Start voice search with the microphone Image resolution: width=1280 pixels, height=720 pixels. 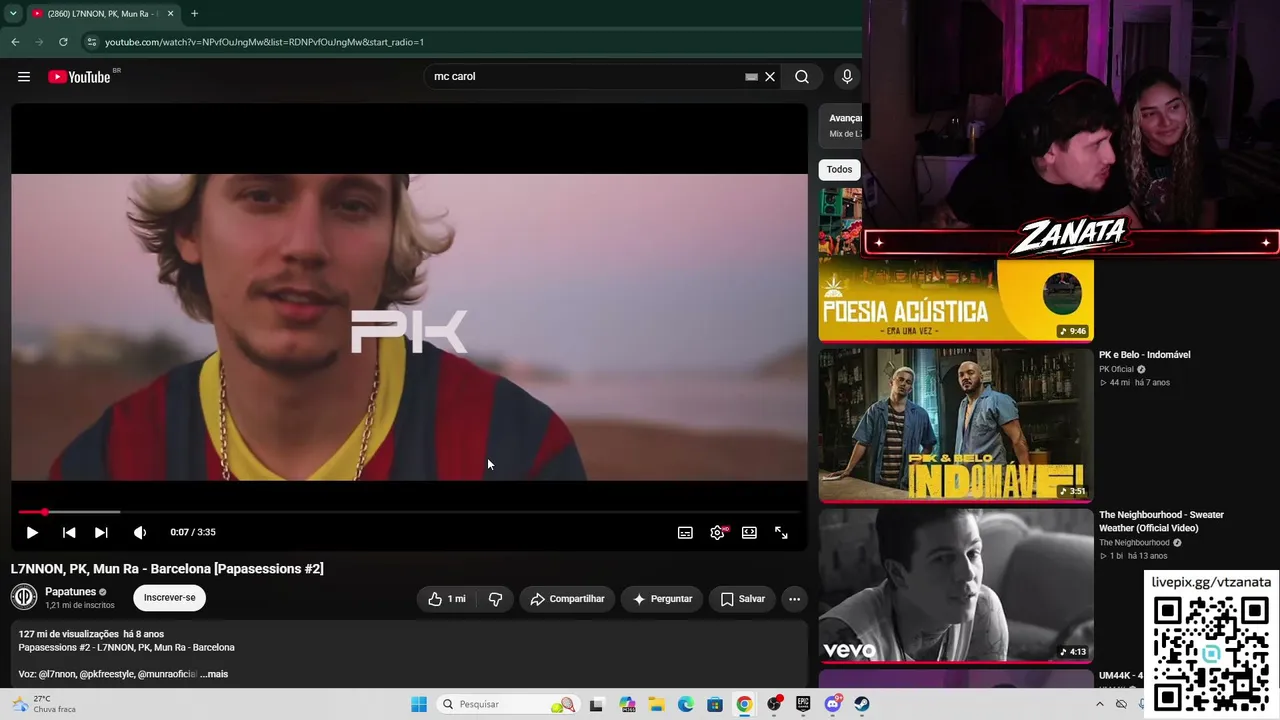pos(847,77)
